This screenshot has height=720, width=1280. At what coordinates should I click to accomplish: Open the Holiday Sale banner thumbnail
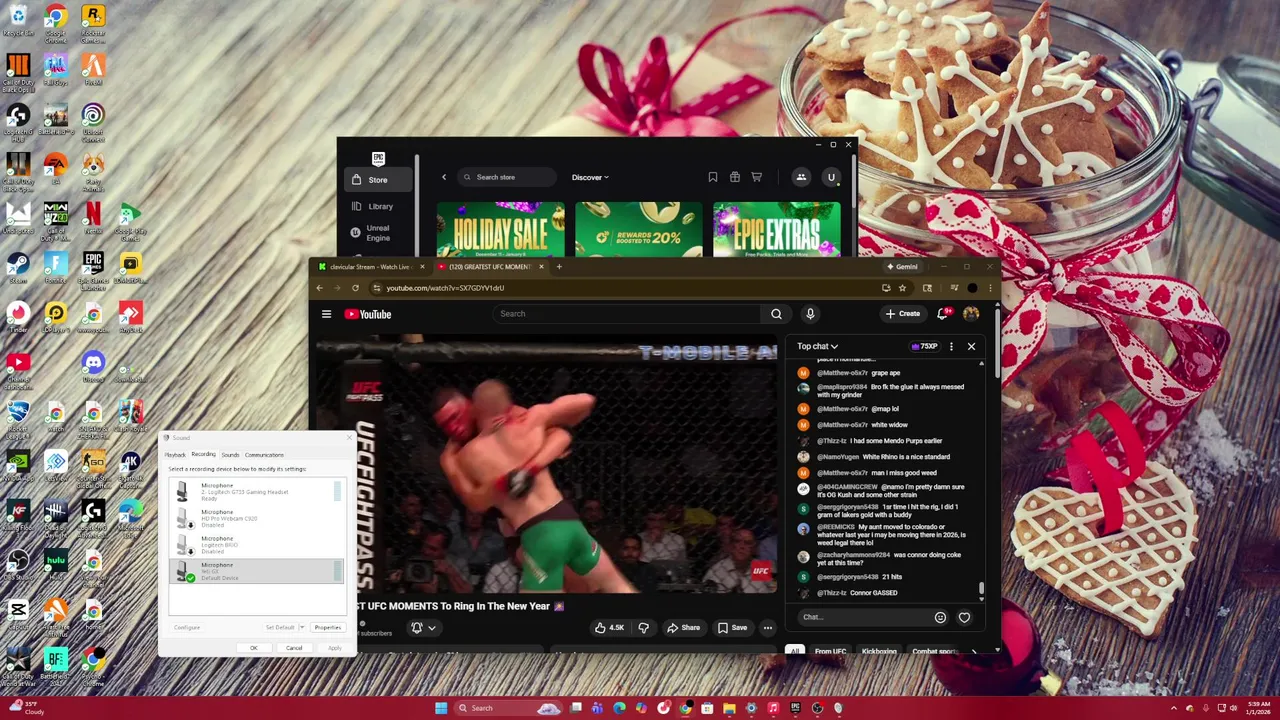(x=500, y=230)
